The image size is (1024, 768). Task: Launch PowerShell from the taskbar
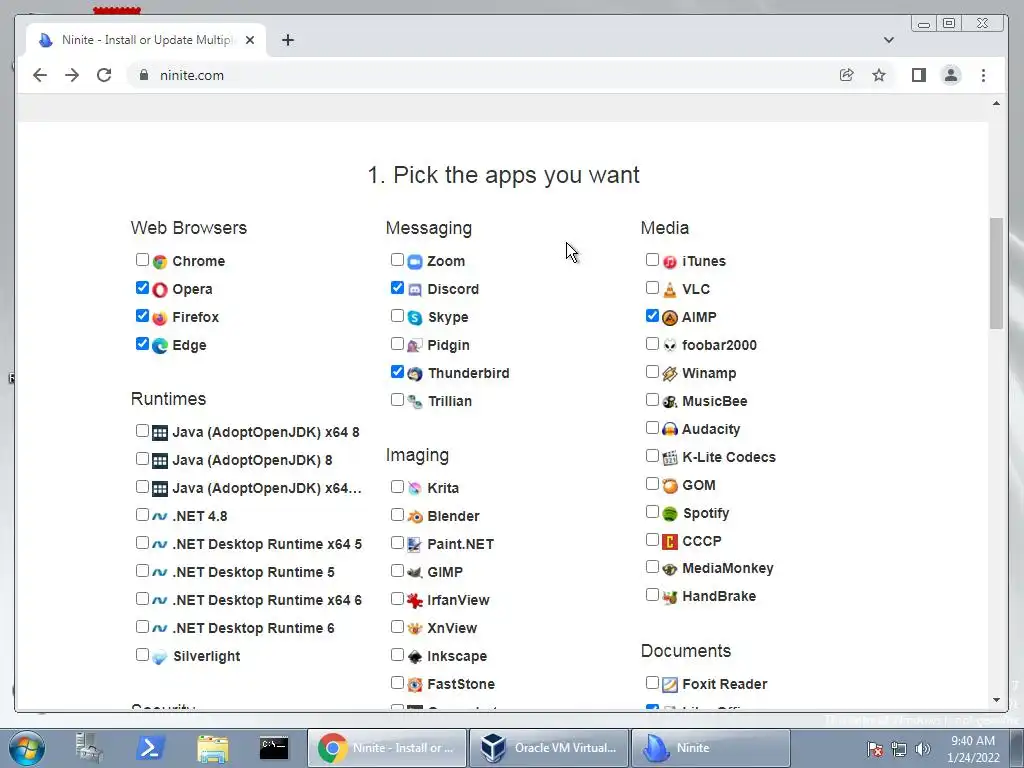150,748
